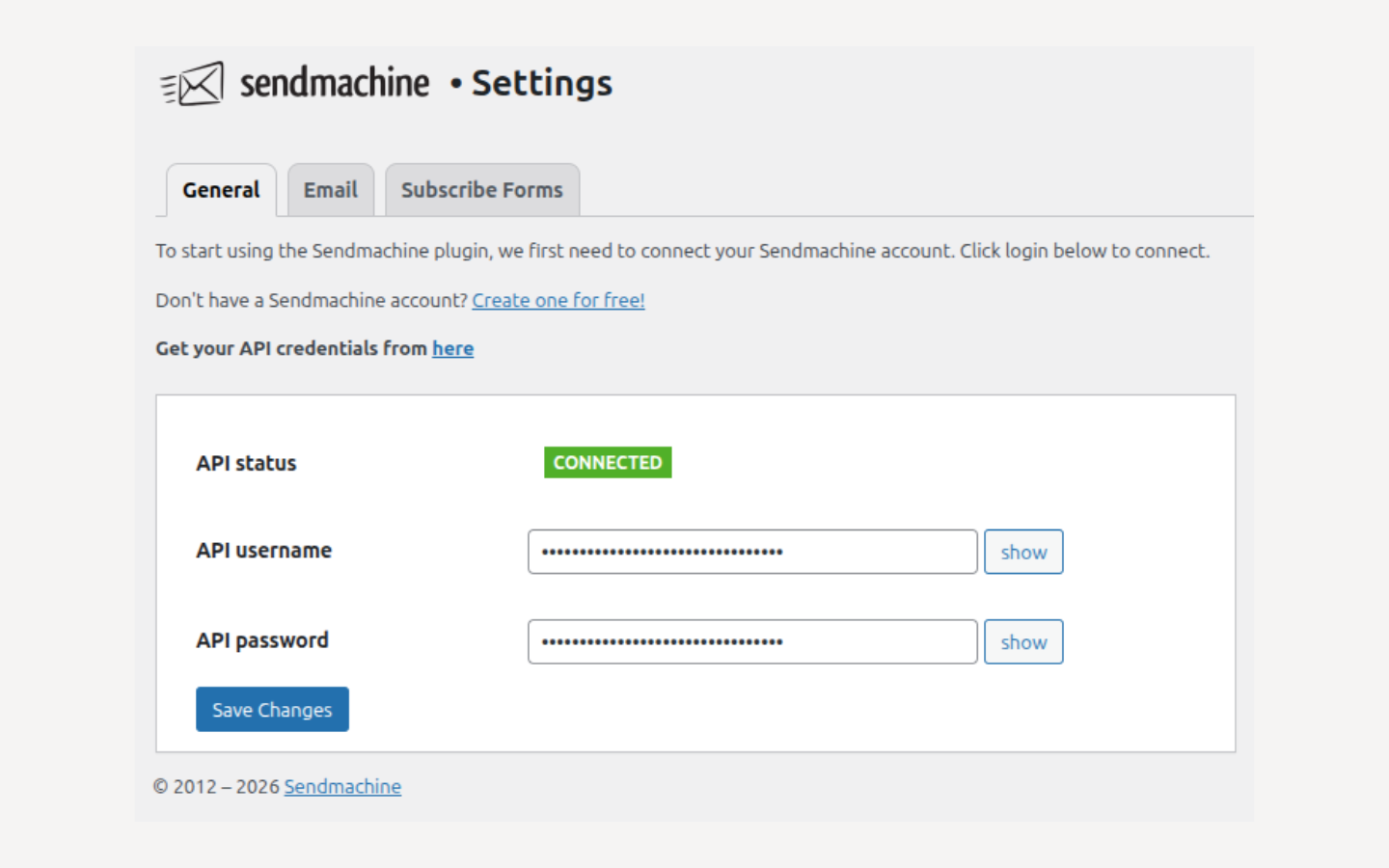Follow the "Create one for free!" link

(x=558, y=300)
